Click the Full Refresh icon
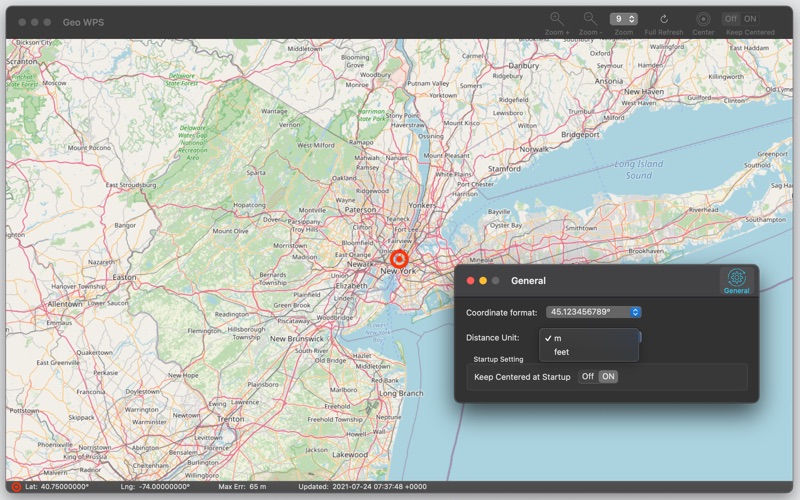800x500 pixels. tap(664, 19)
